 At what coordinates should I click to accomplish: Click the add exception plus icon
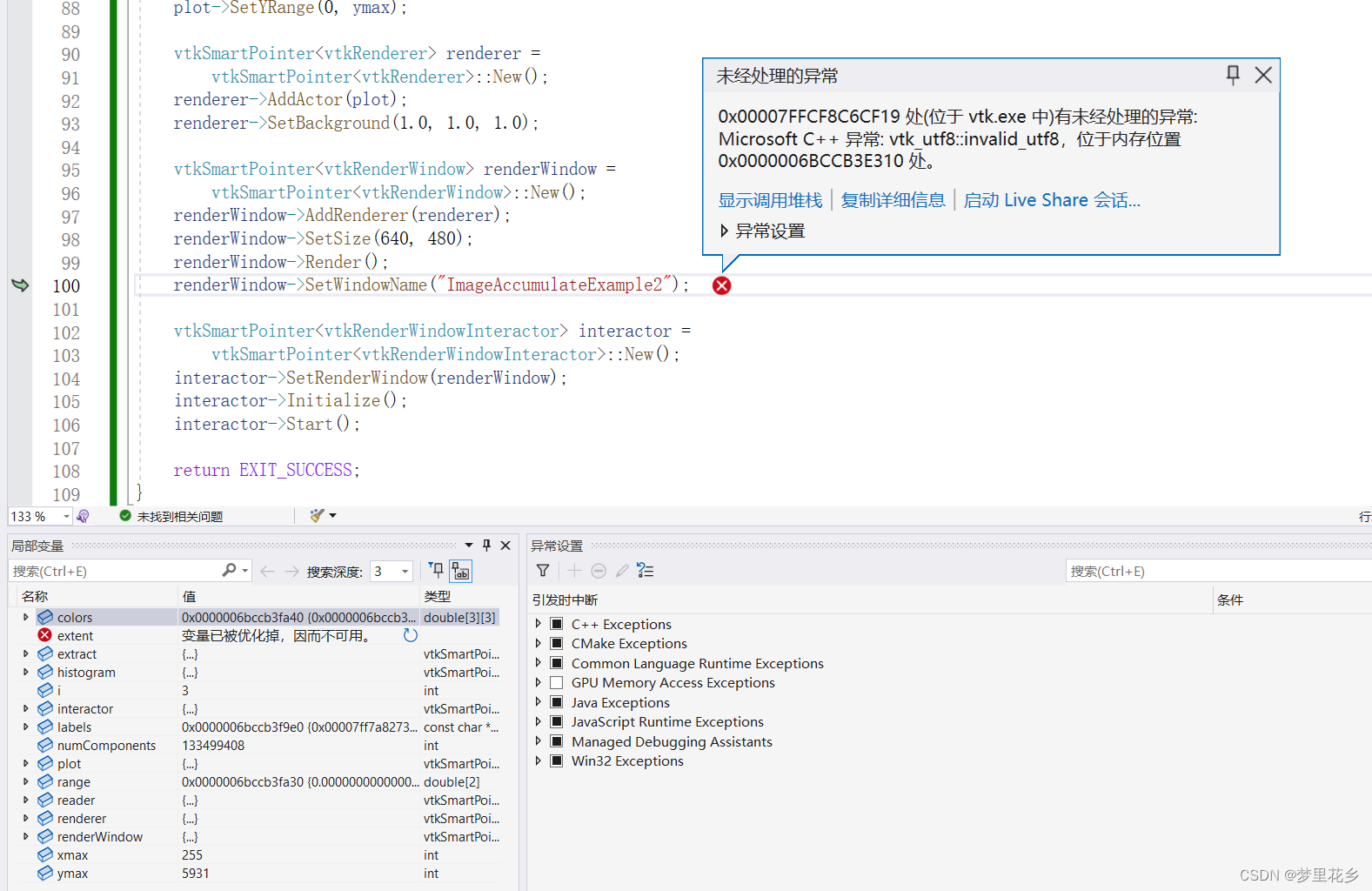(574, 571)
